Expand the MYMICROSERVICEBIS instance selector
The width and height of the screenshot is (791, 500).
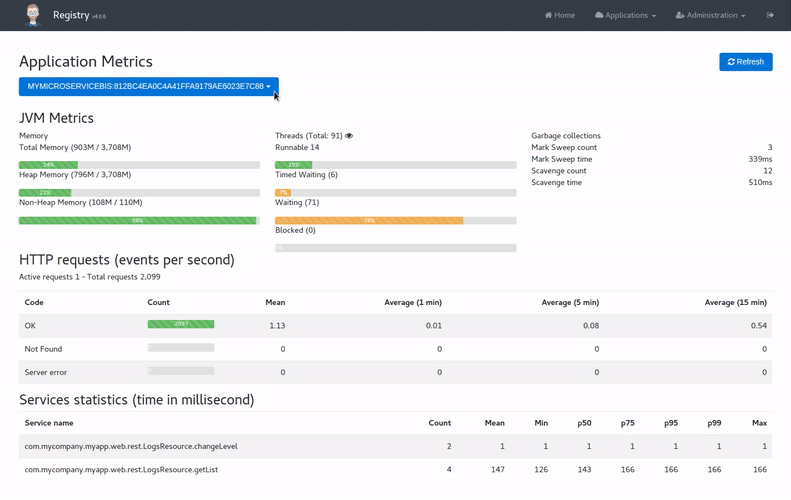pos(148,87)
